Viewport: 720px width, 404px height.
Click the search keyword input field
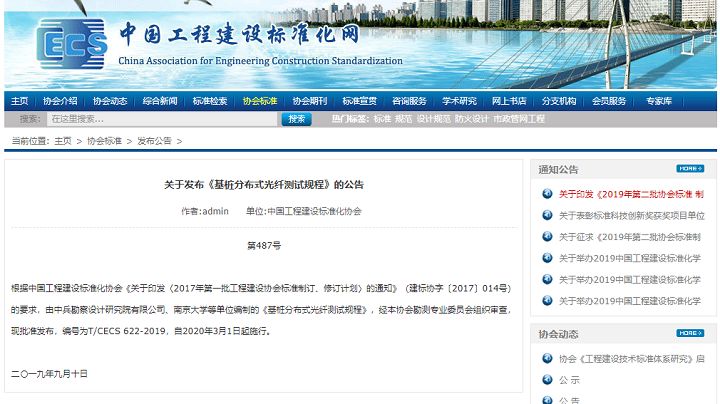(160, 119)
